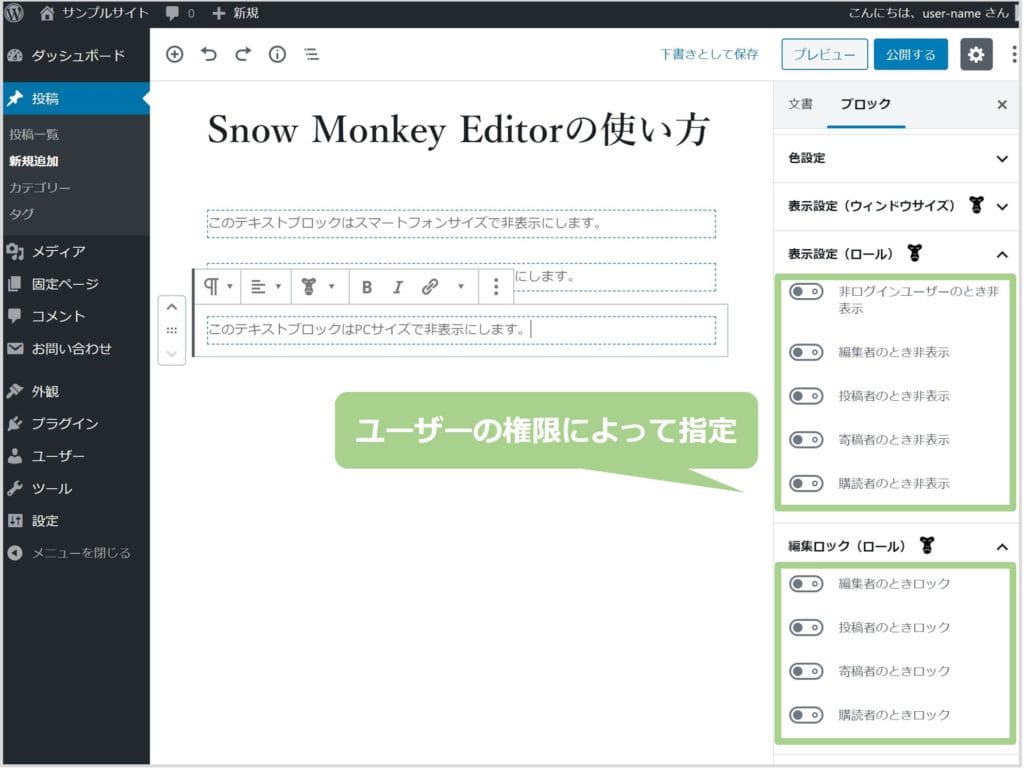The width and height of the screenshot is (1024, 770).
Task: Click 下書きとして保存 to save draft
Action: click(709, 54)
